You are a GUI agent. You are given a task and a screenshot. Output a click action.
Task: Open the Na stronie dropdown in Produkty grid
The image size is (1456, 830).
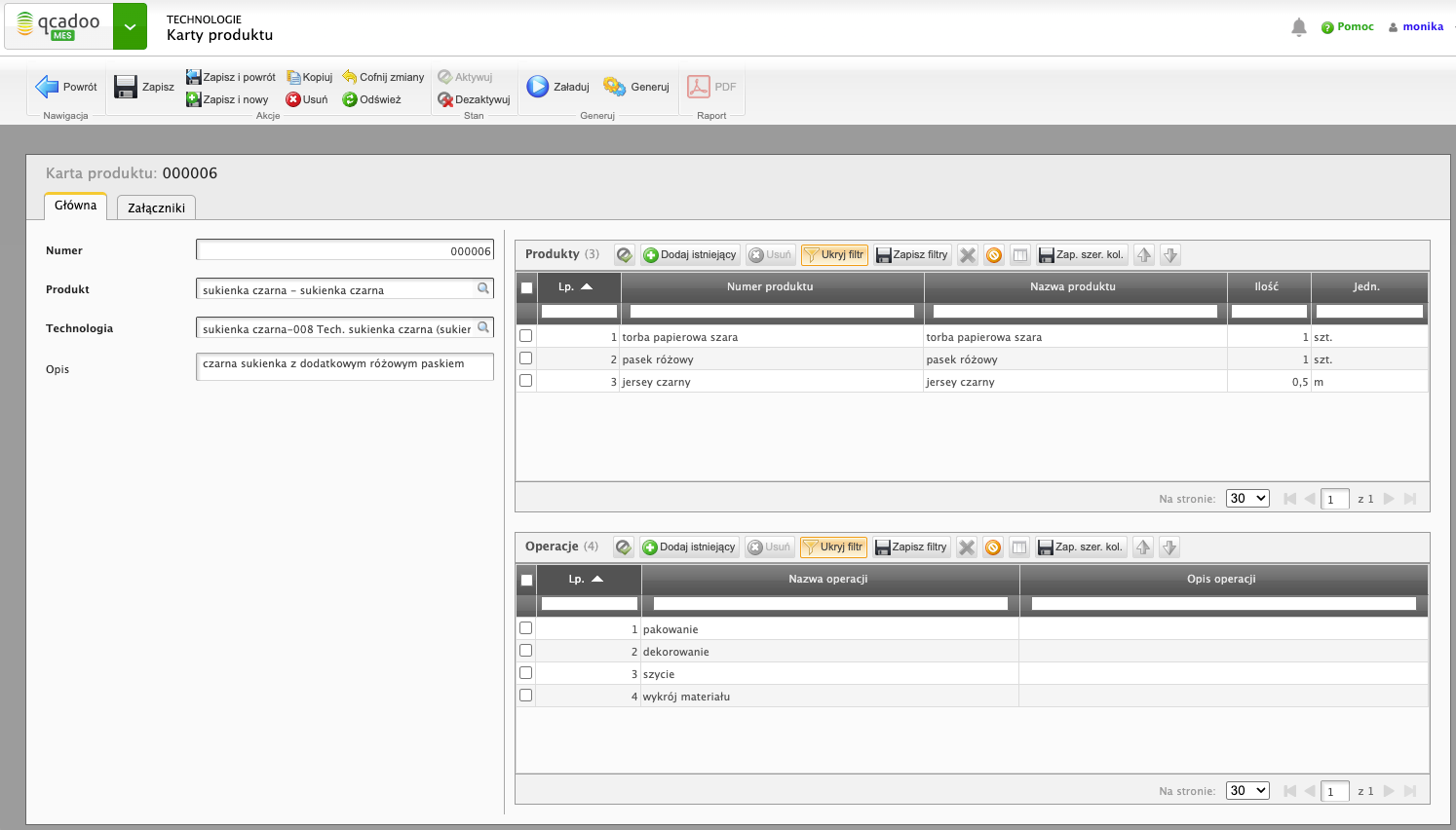click(x=1247, y=498)
